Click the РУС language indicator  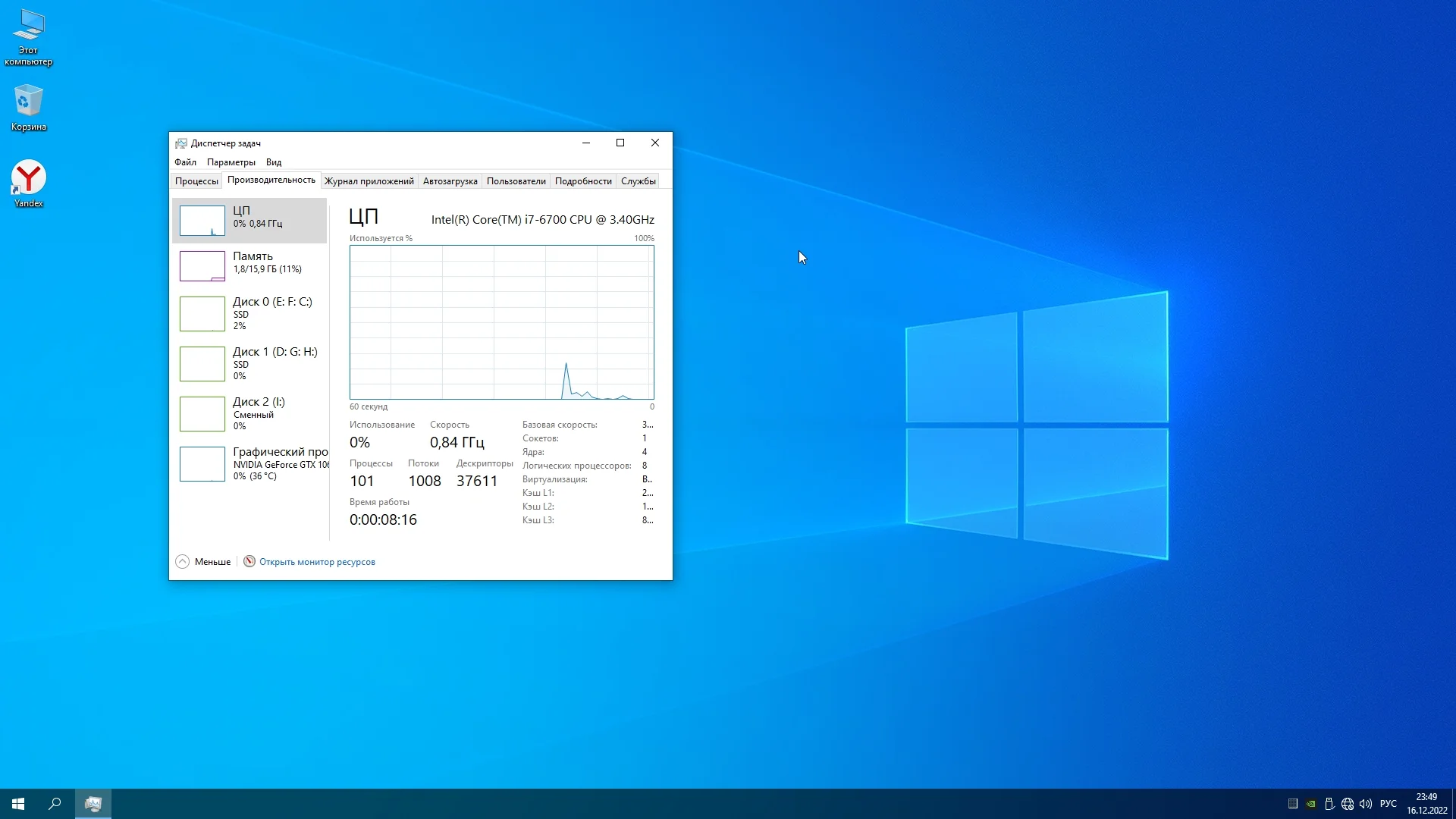(1388, 804)
